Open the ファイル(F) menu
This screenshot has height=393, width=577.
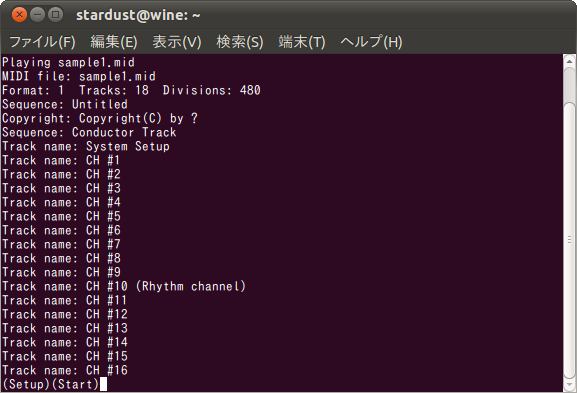click(42, 42)
